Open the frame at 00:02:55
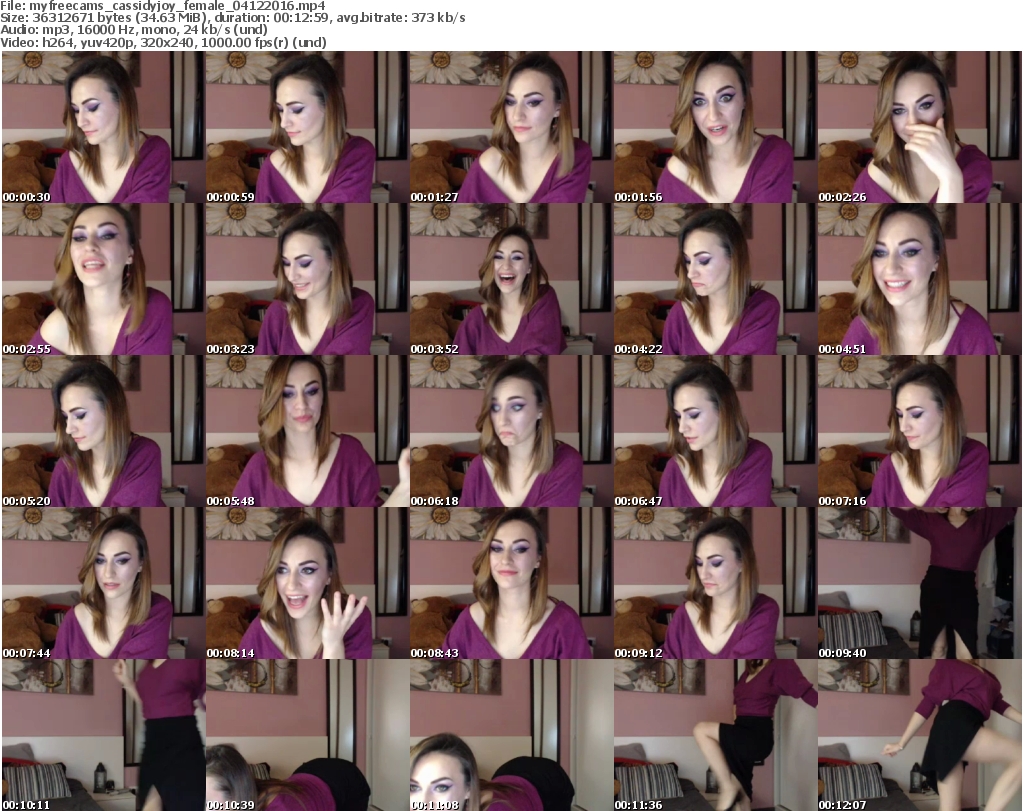Viewport: 1024px width, 811px height. [x=102, y=279]
